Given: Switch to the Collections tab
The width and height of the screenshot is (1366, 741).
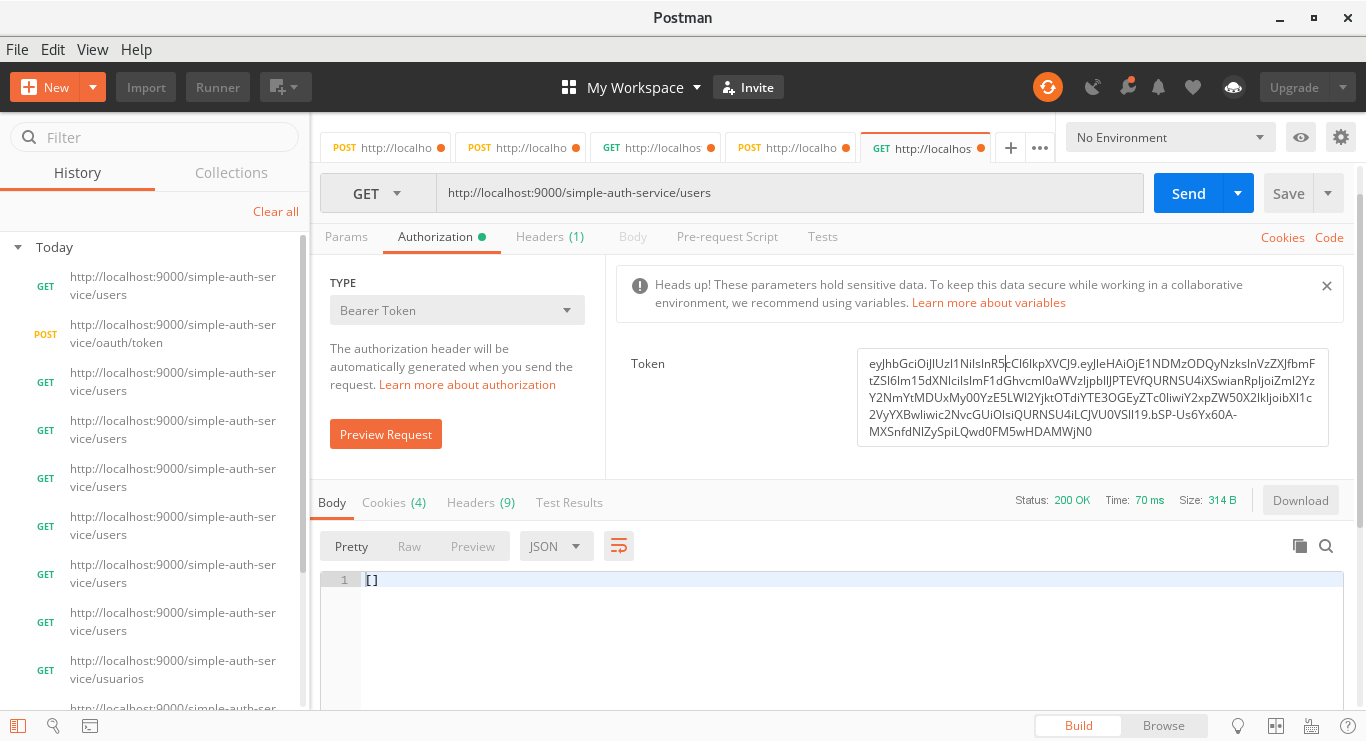Looking at the screenshot, I should [231, 172].
